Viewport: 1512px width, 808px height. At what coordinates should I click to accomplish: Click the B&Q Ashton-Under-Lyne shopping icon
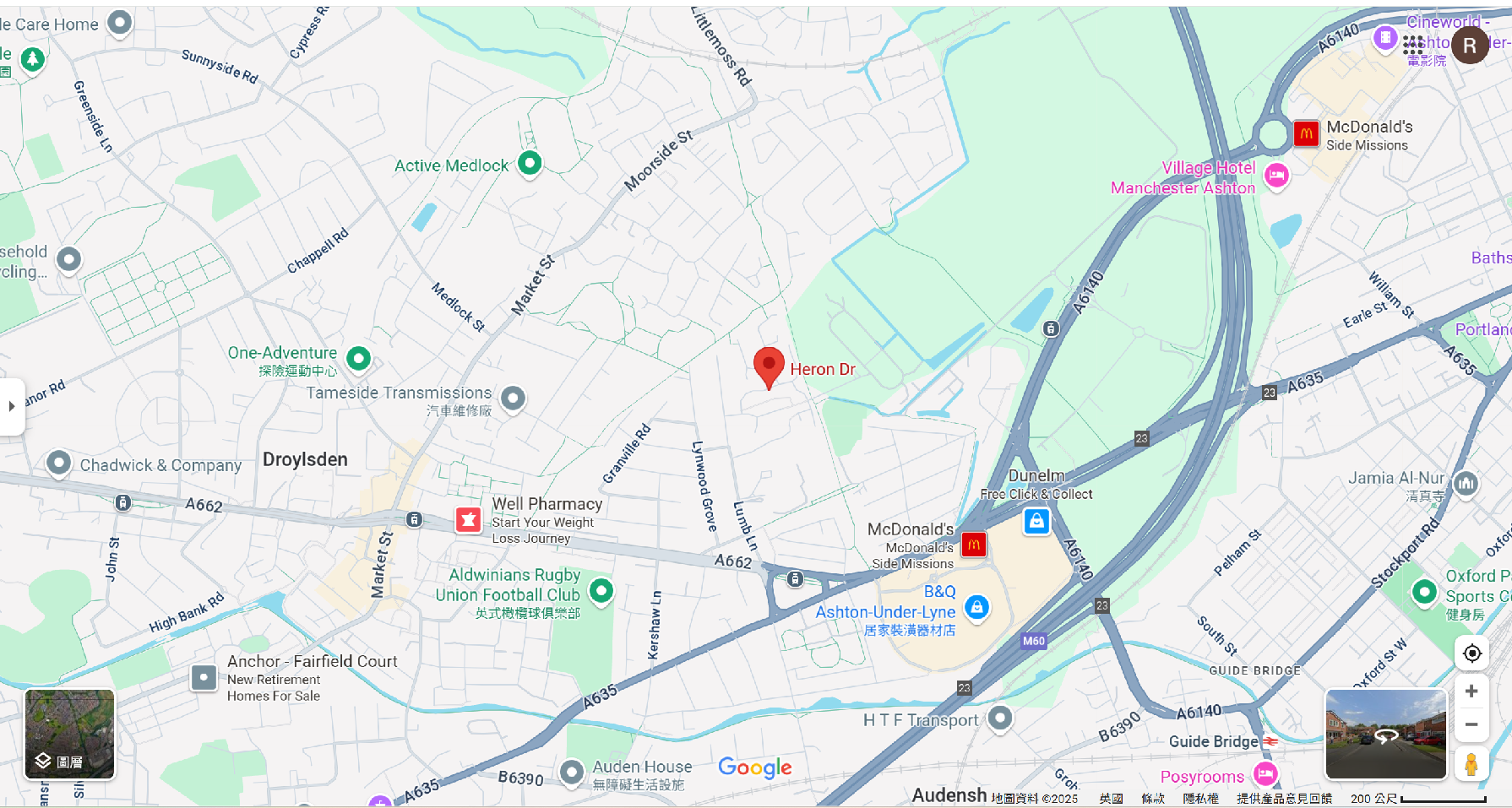[x=977, y=606]
